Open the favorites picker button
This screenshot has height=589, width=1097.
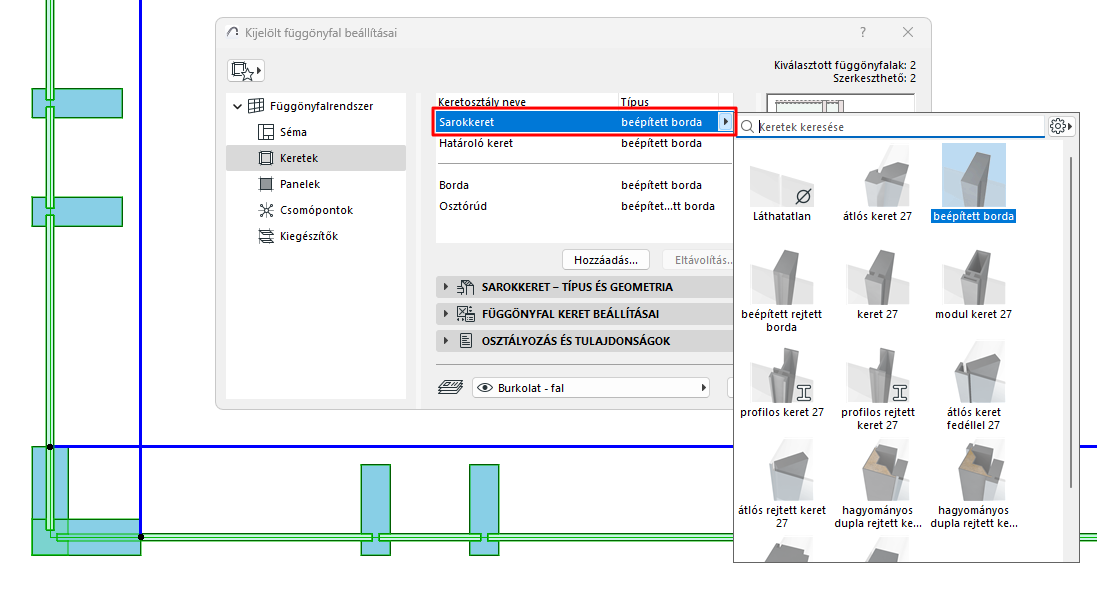[x=246, y=71]
